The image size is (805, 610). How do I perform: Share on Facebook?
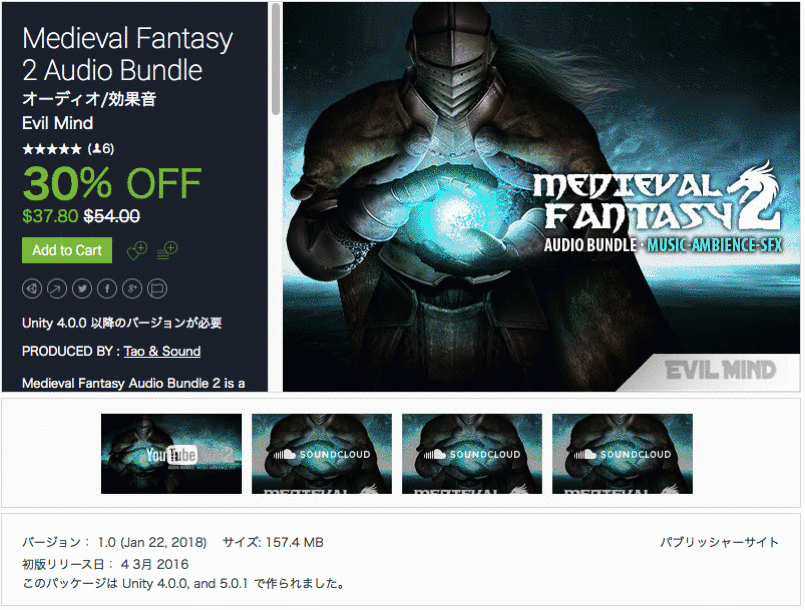click(x=107, y=289)
